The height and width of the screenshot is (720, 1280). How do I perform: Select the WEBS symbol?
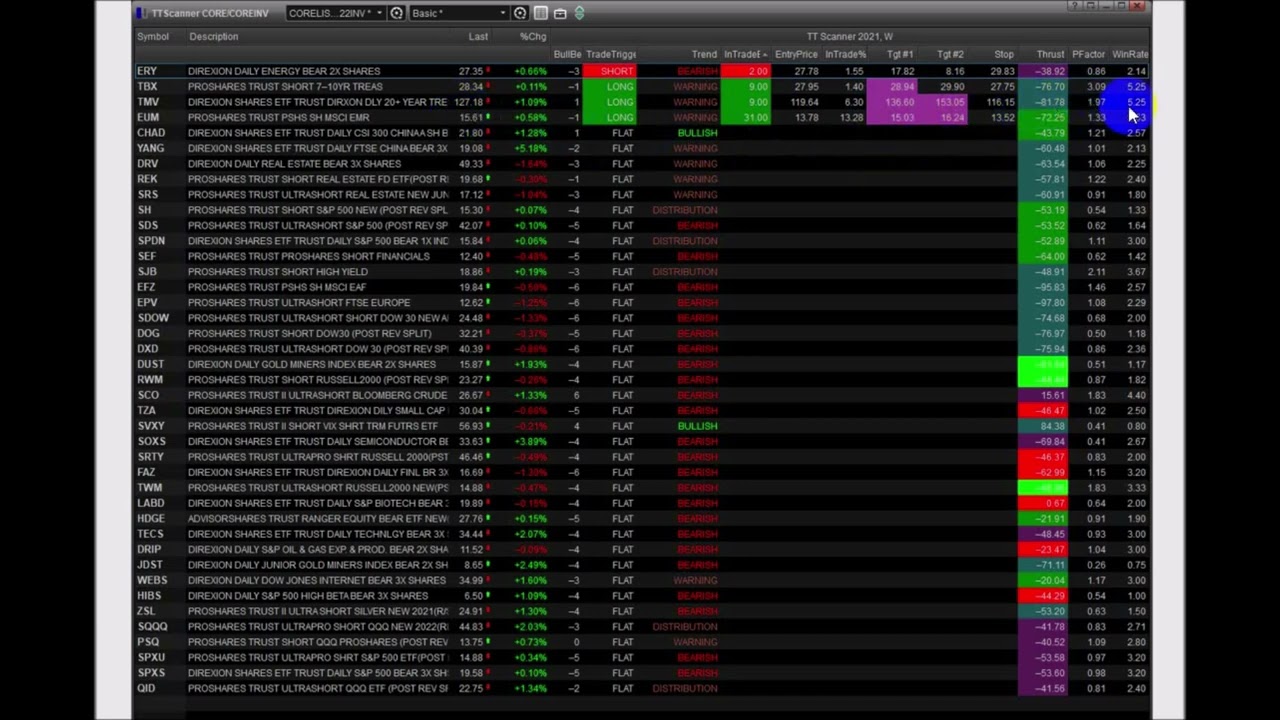(152, 580)
